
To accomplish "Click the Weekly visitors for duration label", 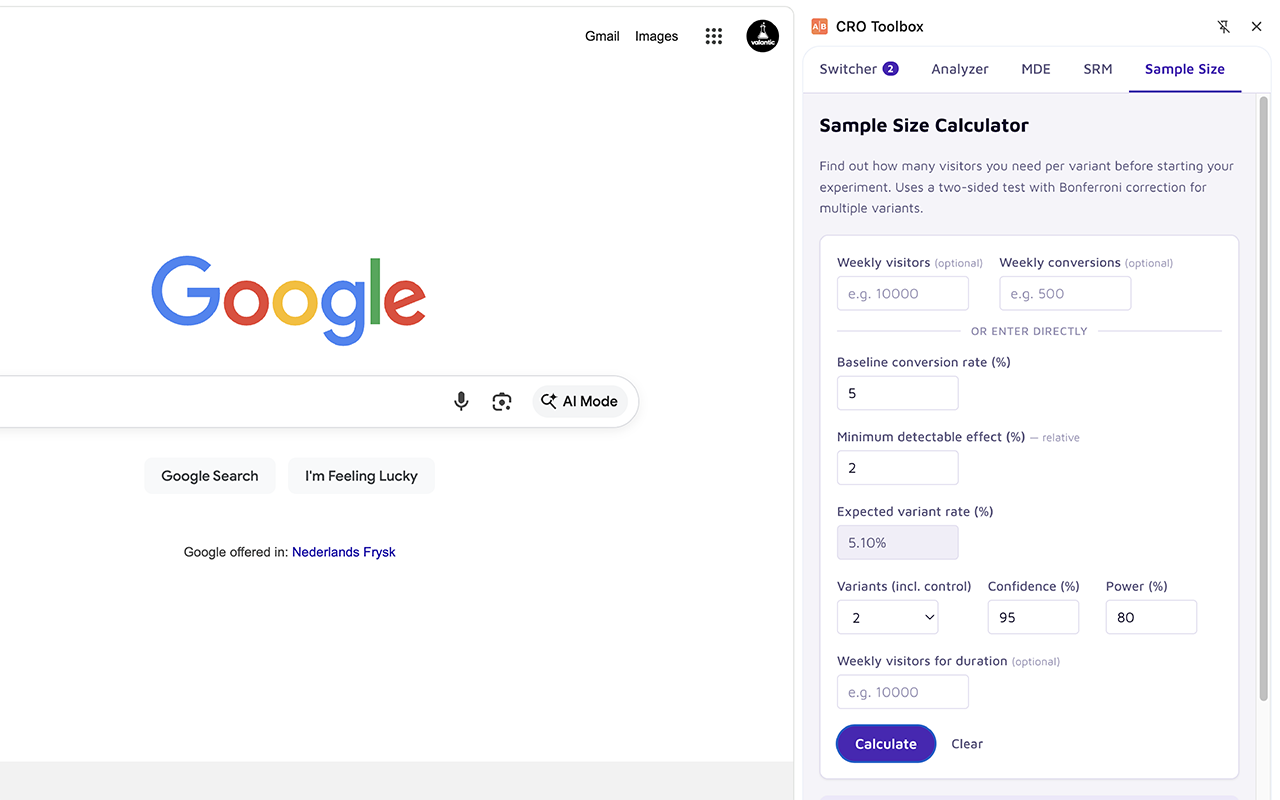I will [922, 661].
